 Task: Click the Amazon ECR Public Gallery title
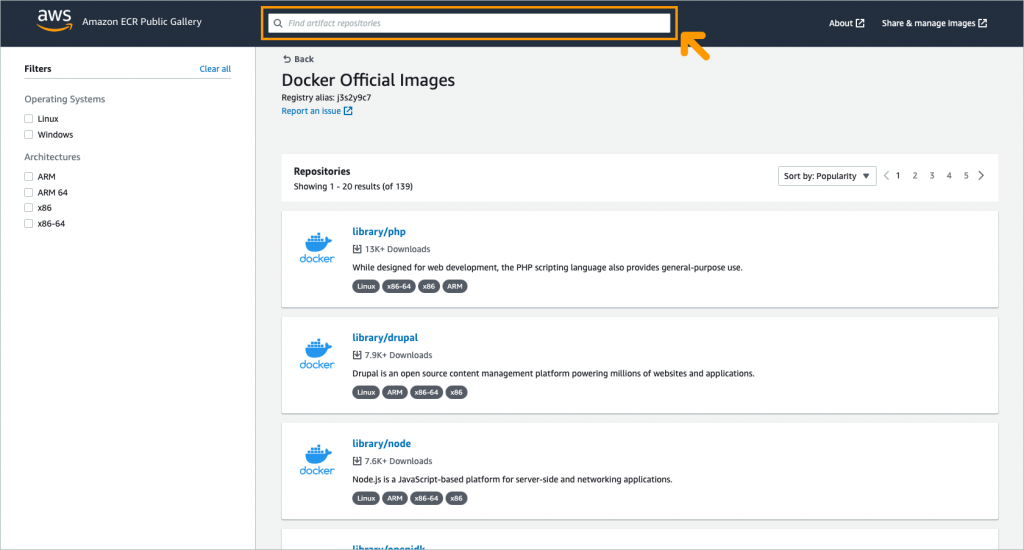[142, 22]
